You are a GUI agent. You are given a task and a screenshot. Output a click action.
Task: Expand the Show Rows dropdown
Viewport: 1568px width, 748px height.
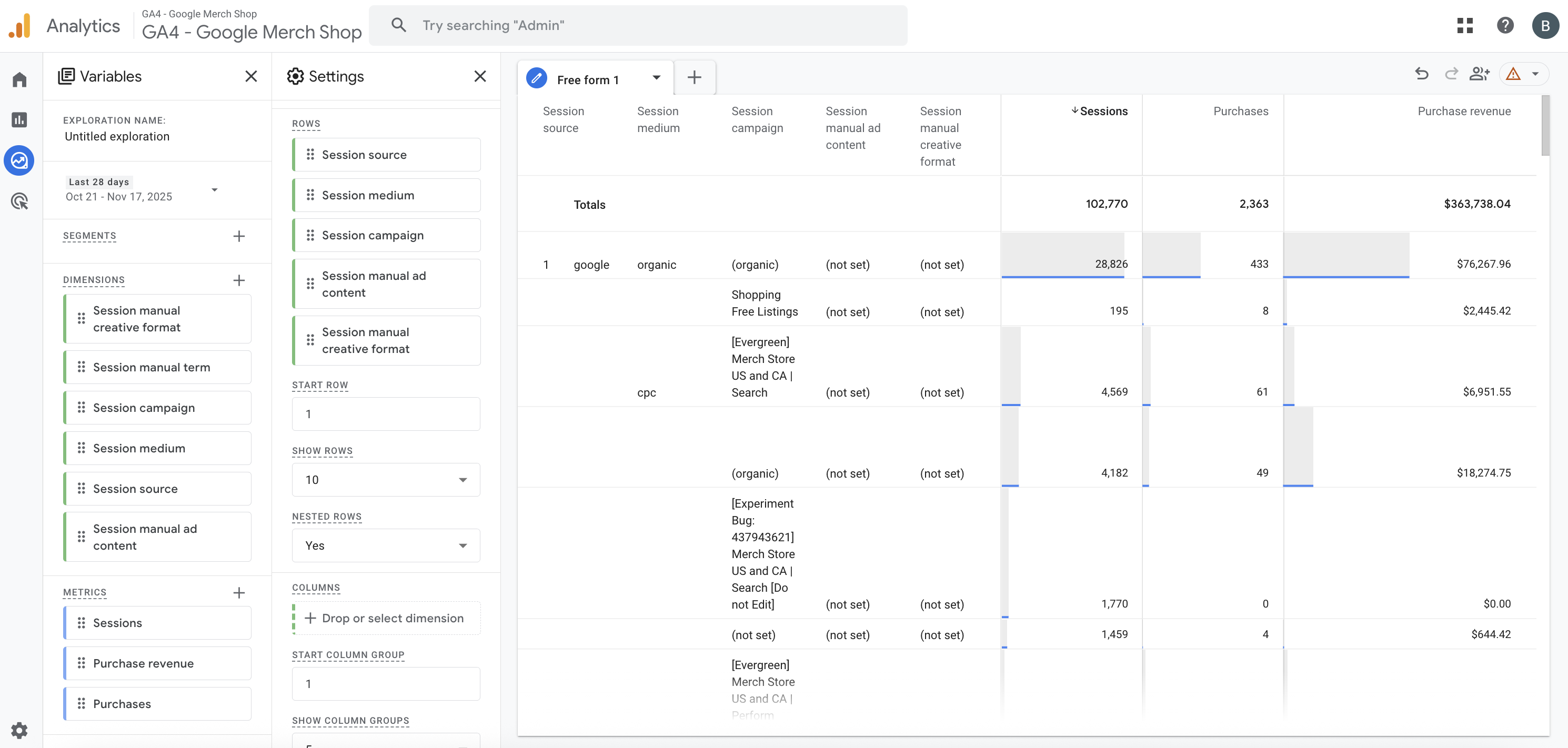(386, 480)
